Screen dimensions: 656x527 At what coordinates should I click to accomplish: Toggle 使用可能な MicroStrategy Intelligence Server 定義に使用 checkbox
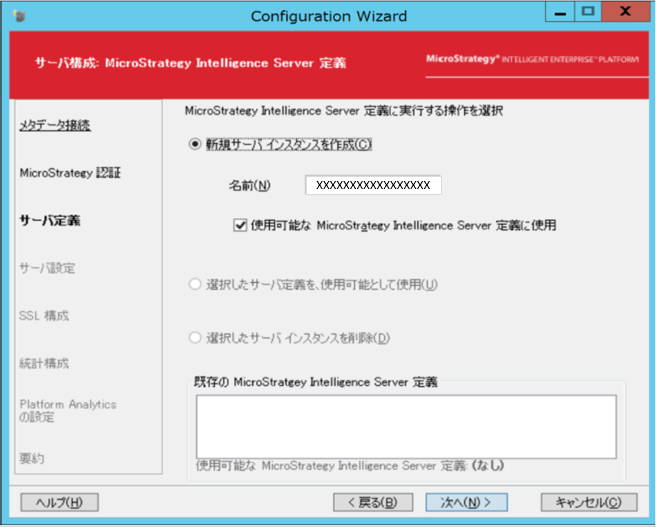240,225
